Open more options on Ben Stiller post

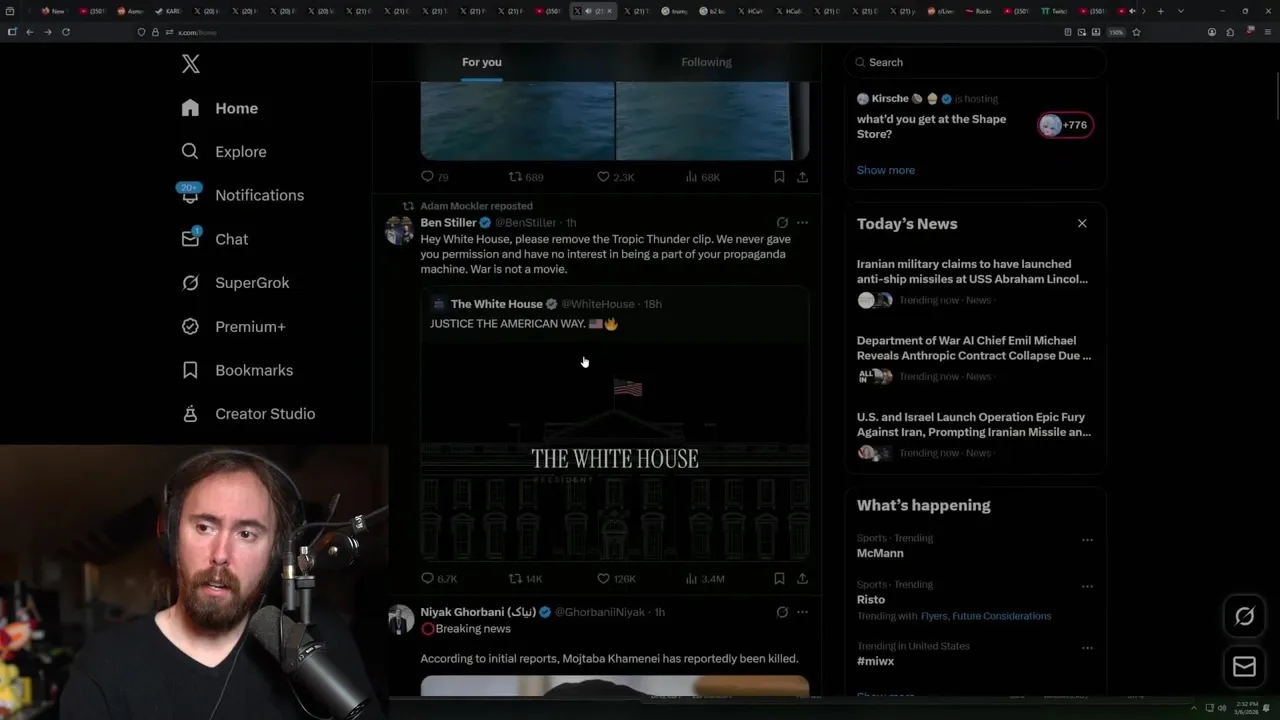(802, 223)
